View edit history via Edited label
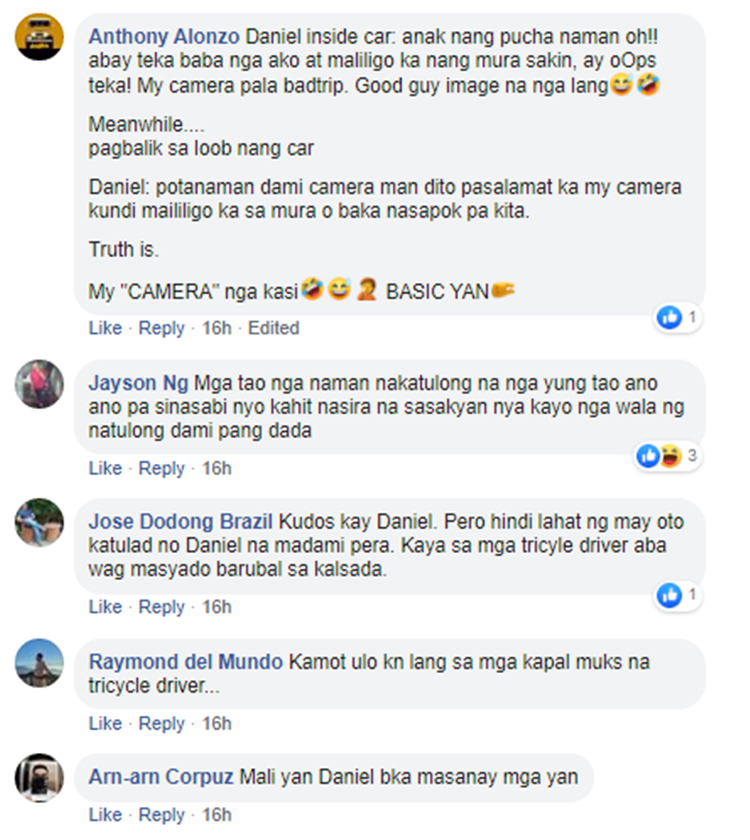Image resolution: width=750 pixels, height=840 pixels. (x=273, y=328)
